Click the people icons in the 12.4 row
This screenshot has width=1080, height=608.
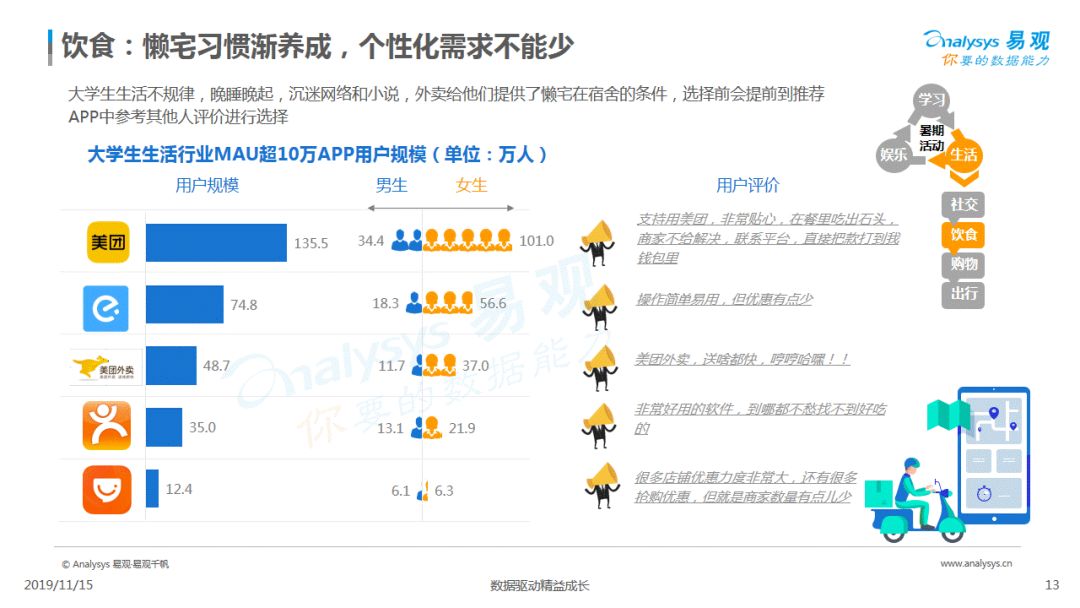point(423,490)
